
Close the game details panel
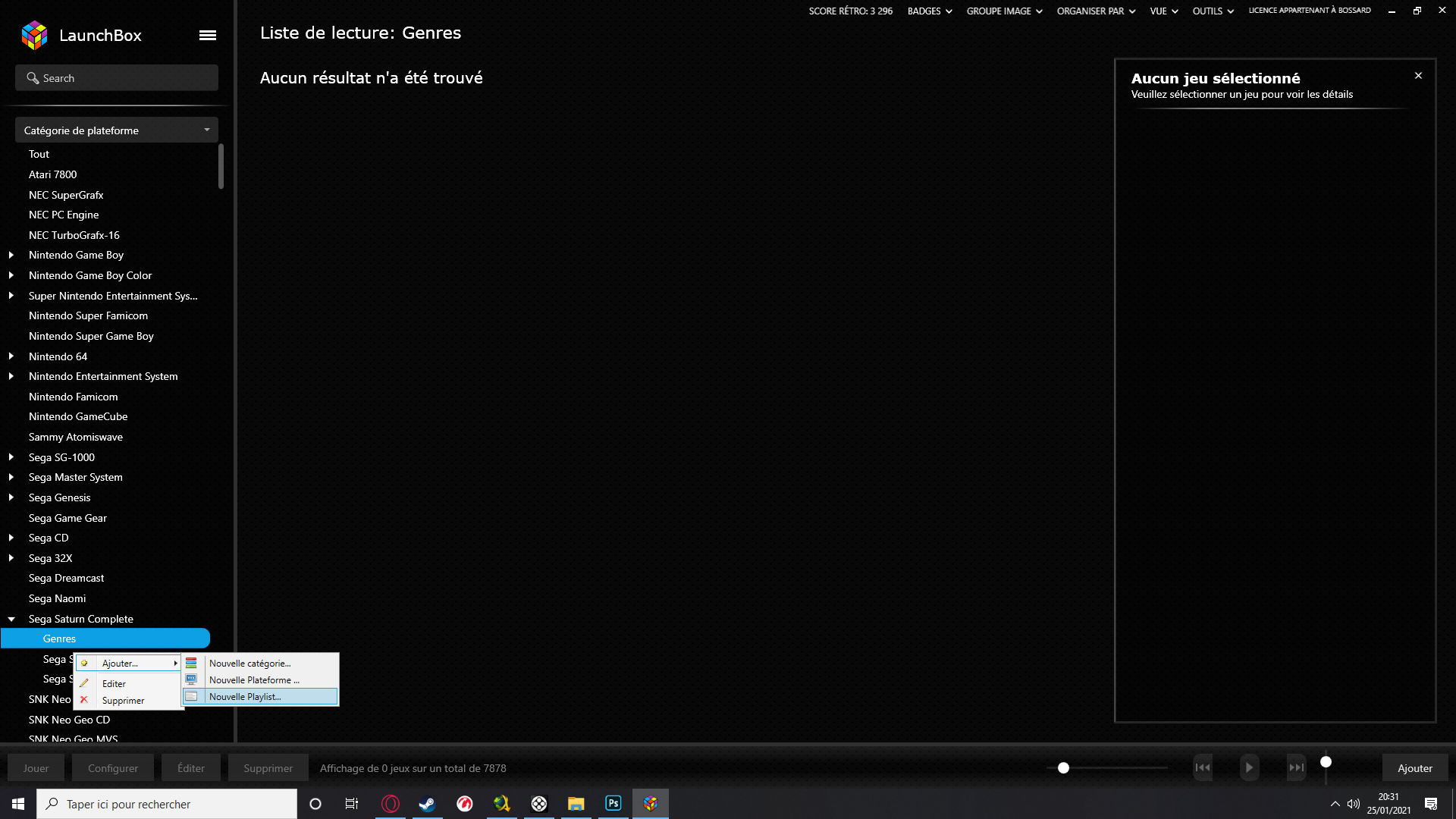(x=1418, y=76)
